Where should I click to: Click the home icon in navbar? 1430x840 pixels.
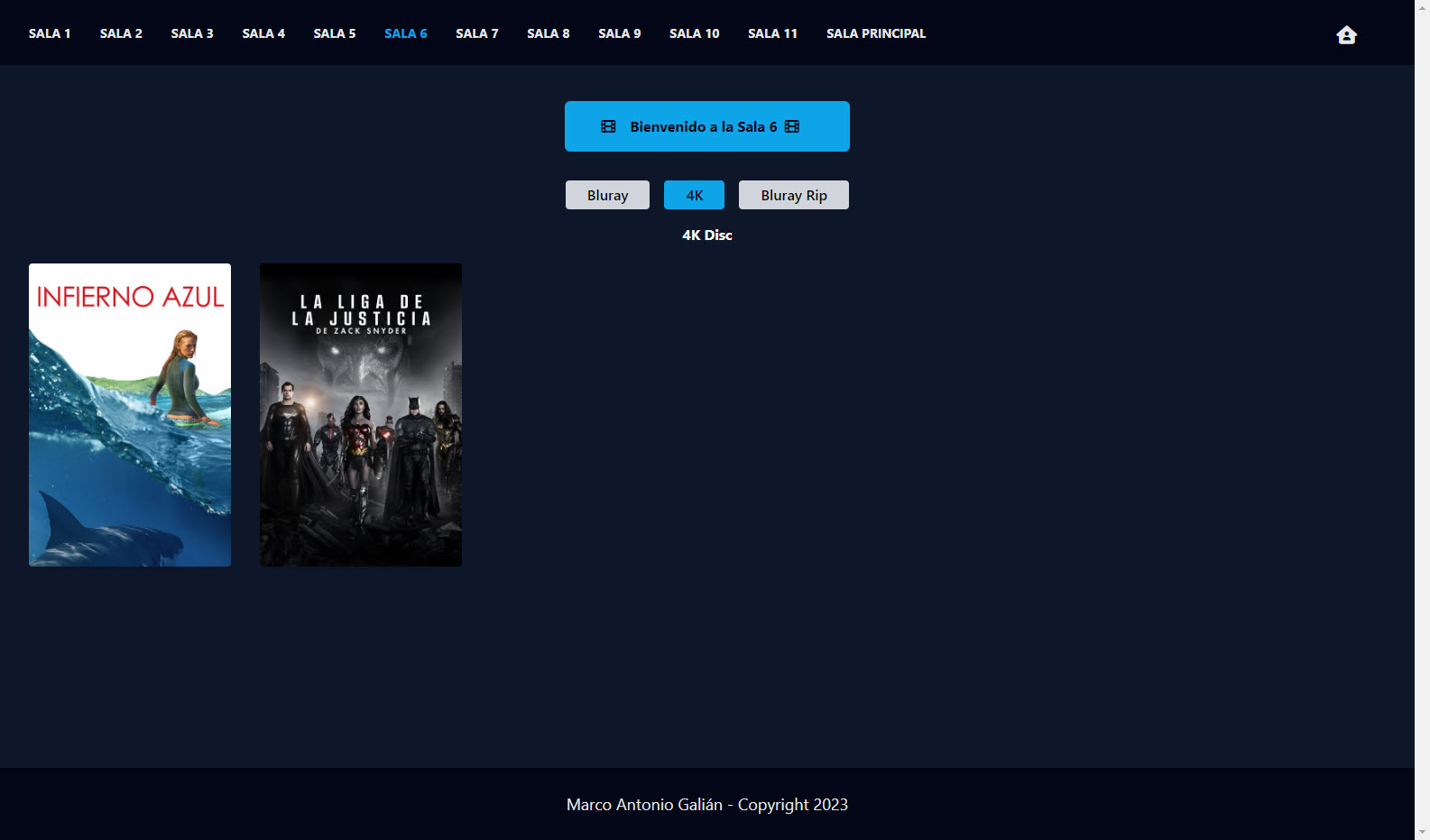[1346, 35]
